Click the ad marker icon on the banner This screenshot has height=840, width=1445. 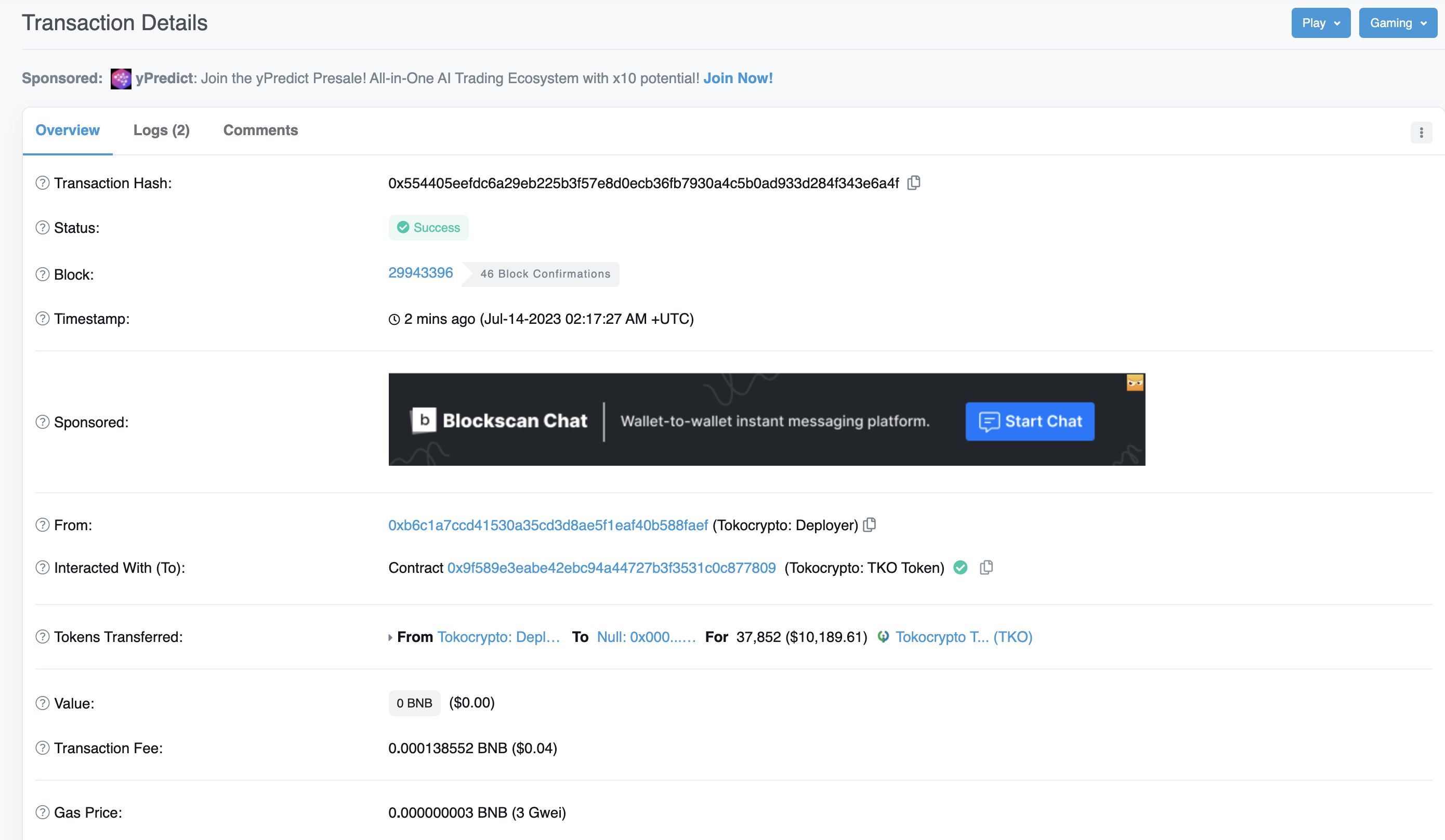[x=1135, y=383]
